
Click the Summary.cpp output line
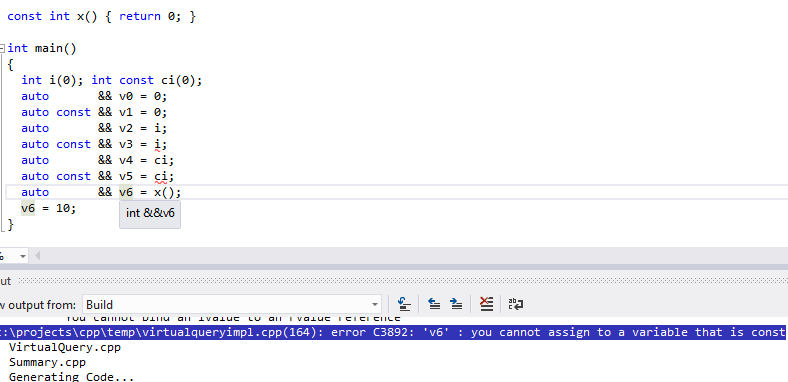47,362
